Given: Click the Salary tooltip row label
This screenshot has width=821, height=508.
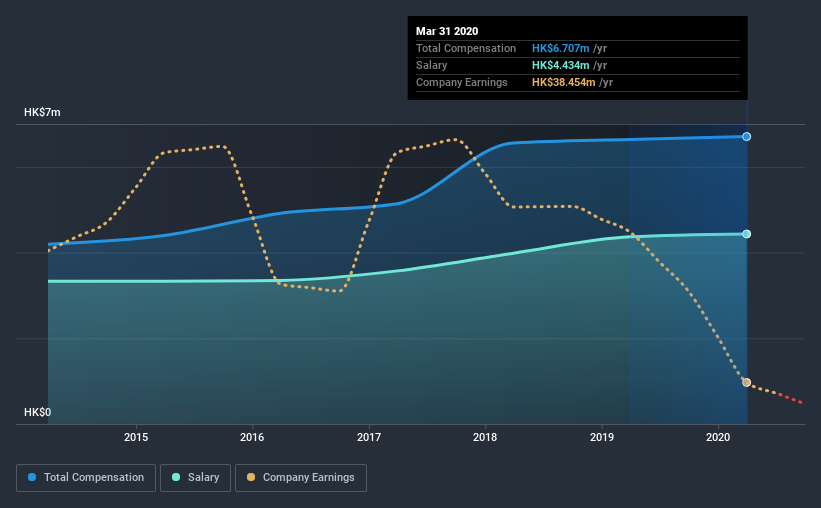Looking at the screenshot, I should [431, 65].
